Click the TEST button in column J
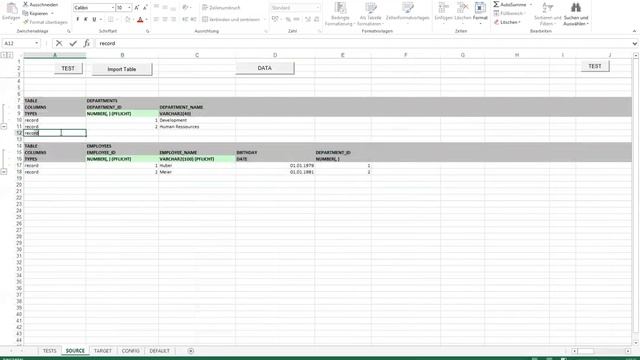The width and height of the screenshot is (640, 360). pos(595,66)
